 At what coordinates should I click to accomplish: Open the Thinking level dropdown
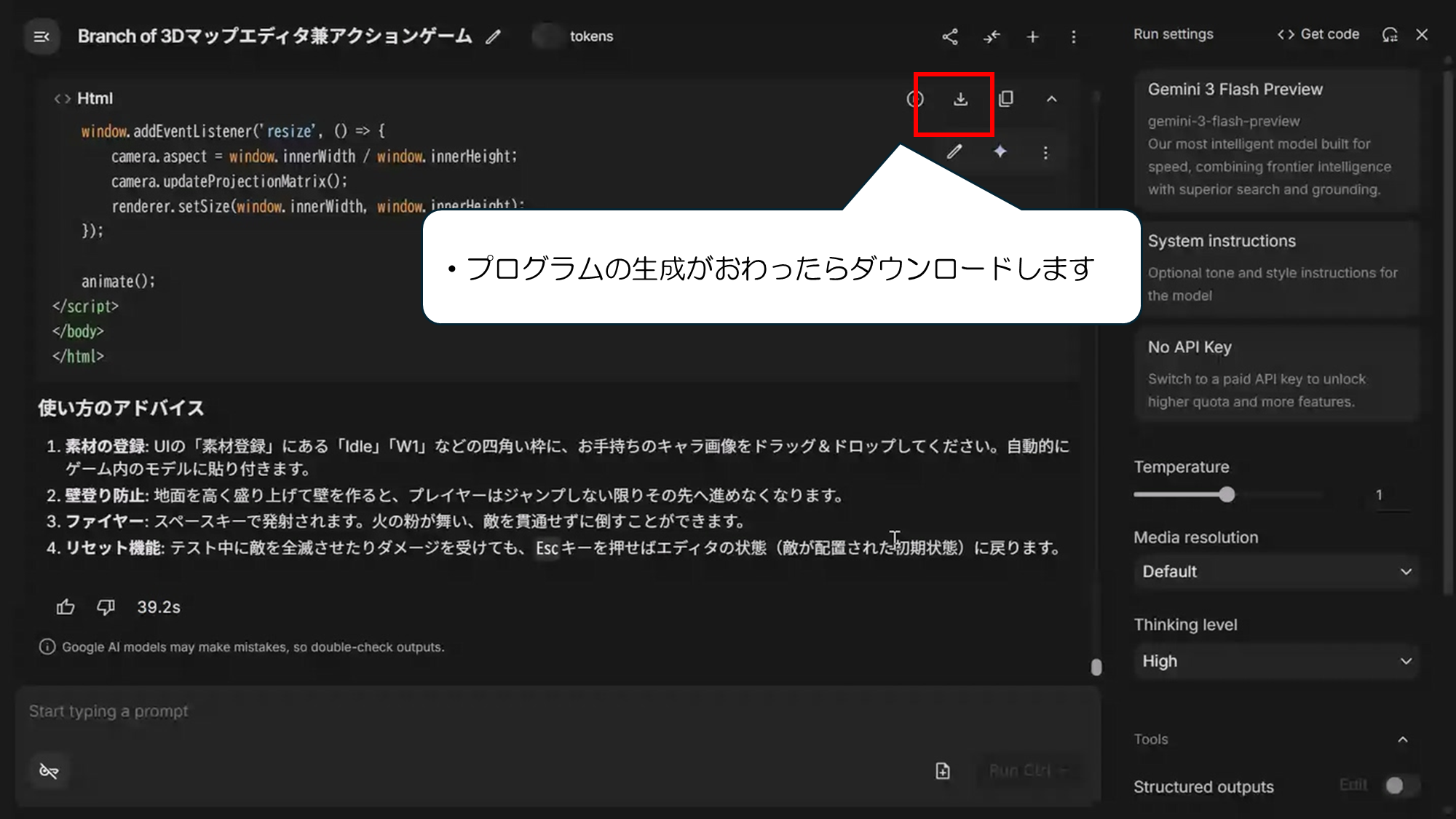coord(1276,661)
